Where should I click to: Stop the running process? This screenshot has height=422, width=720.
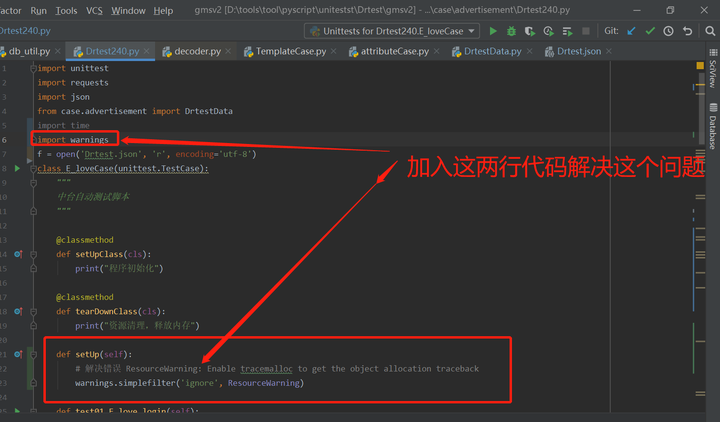pos(585,31)
